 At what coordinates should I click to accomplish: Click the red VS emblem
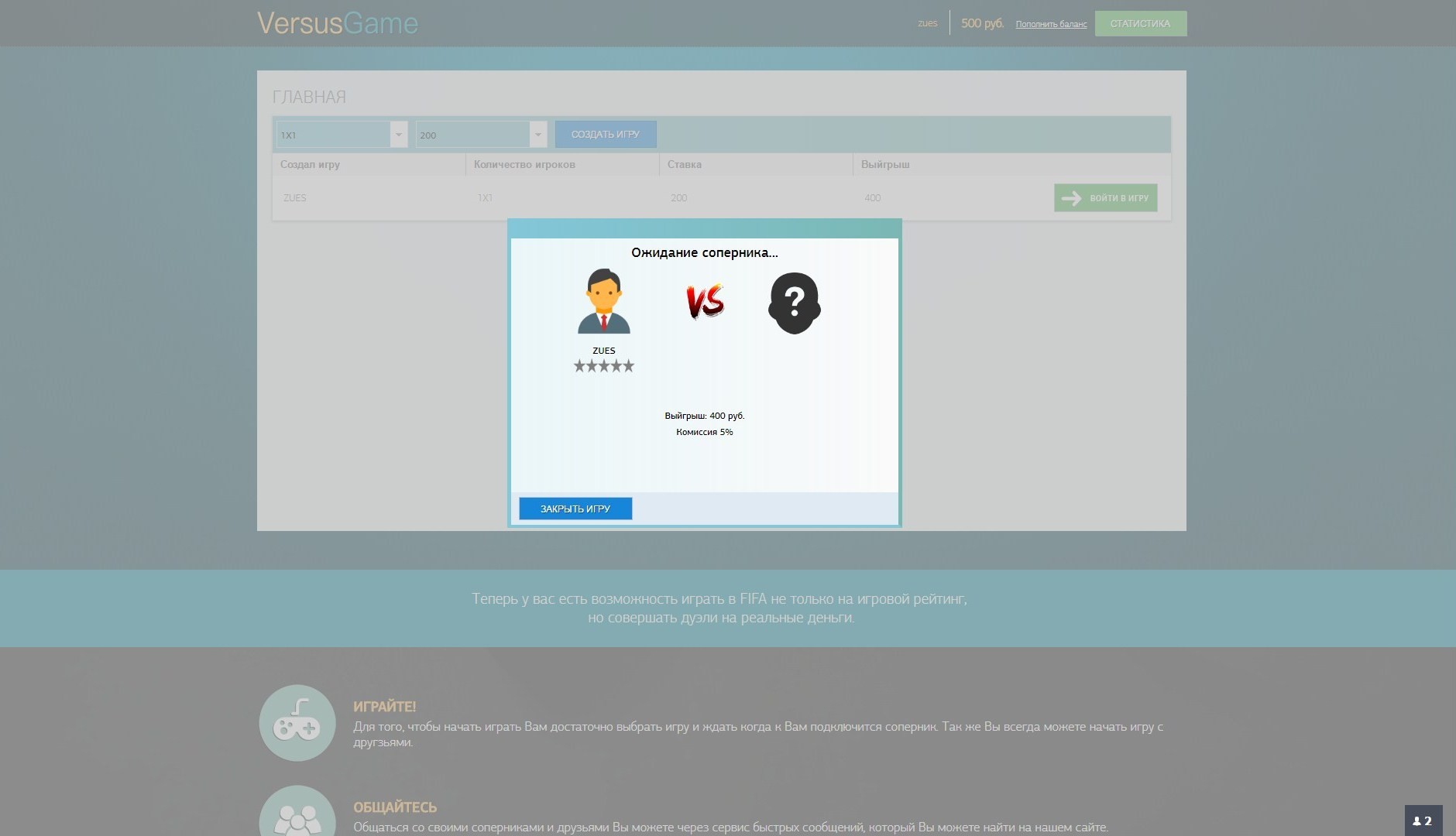pos(705,301)
